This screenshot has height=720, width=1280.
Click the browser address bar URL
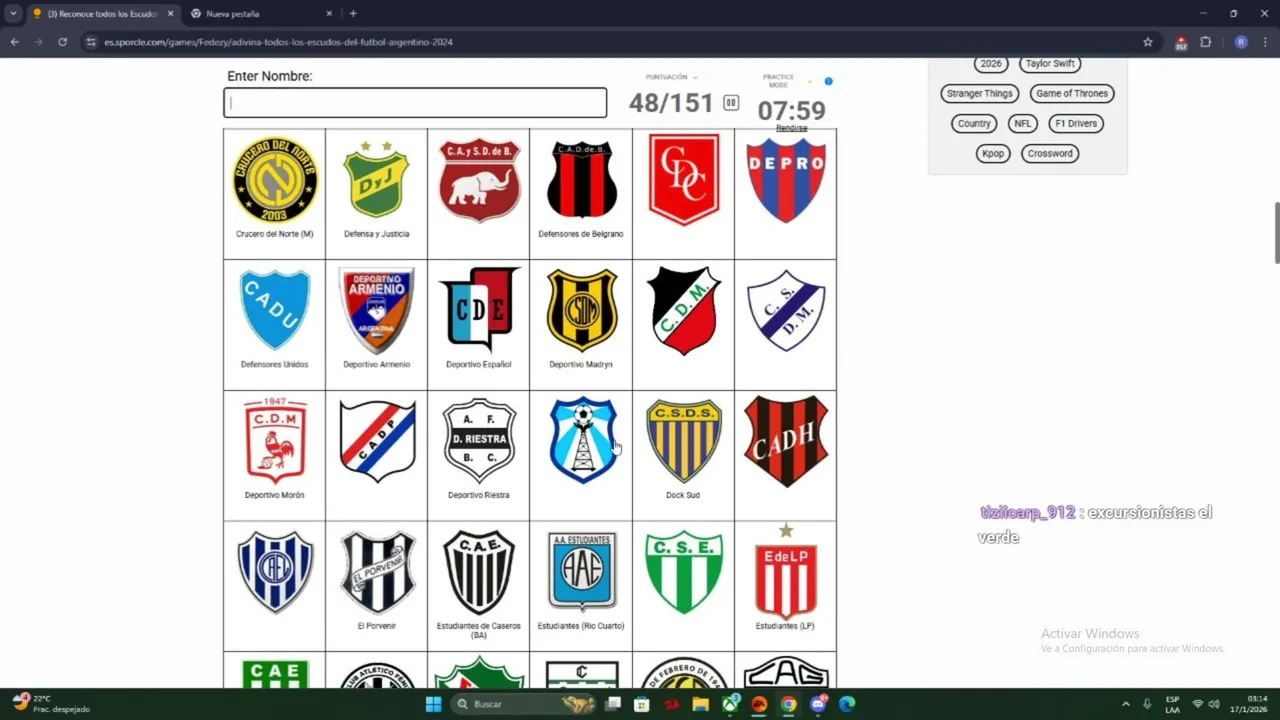(279, 42)
